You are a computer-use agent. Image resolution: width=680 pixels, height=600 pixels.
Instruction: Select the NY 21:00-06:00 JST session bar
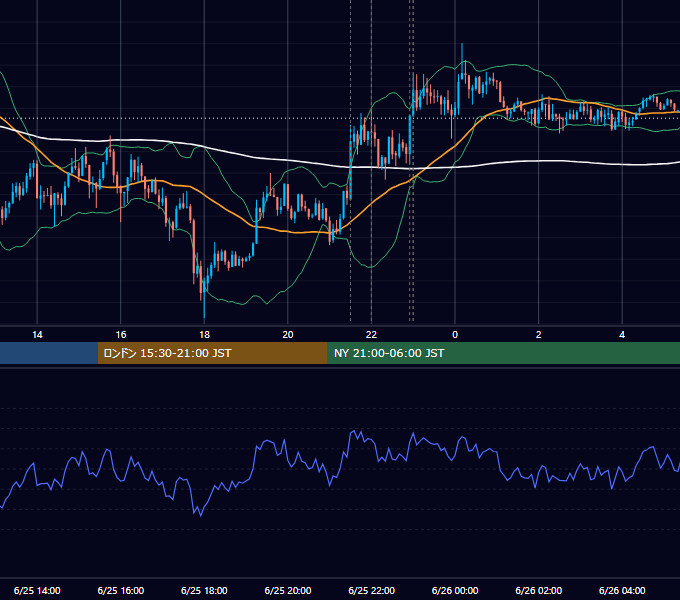click(x=503, y=353)
